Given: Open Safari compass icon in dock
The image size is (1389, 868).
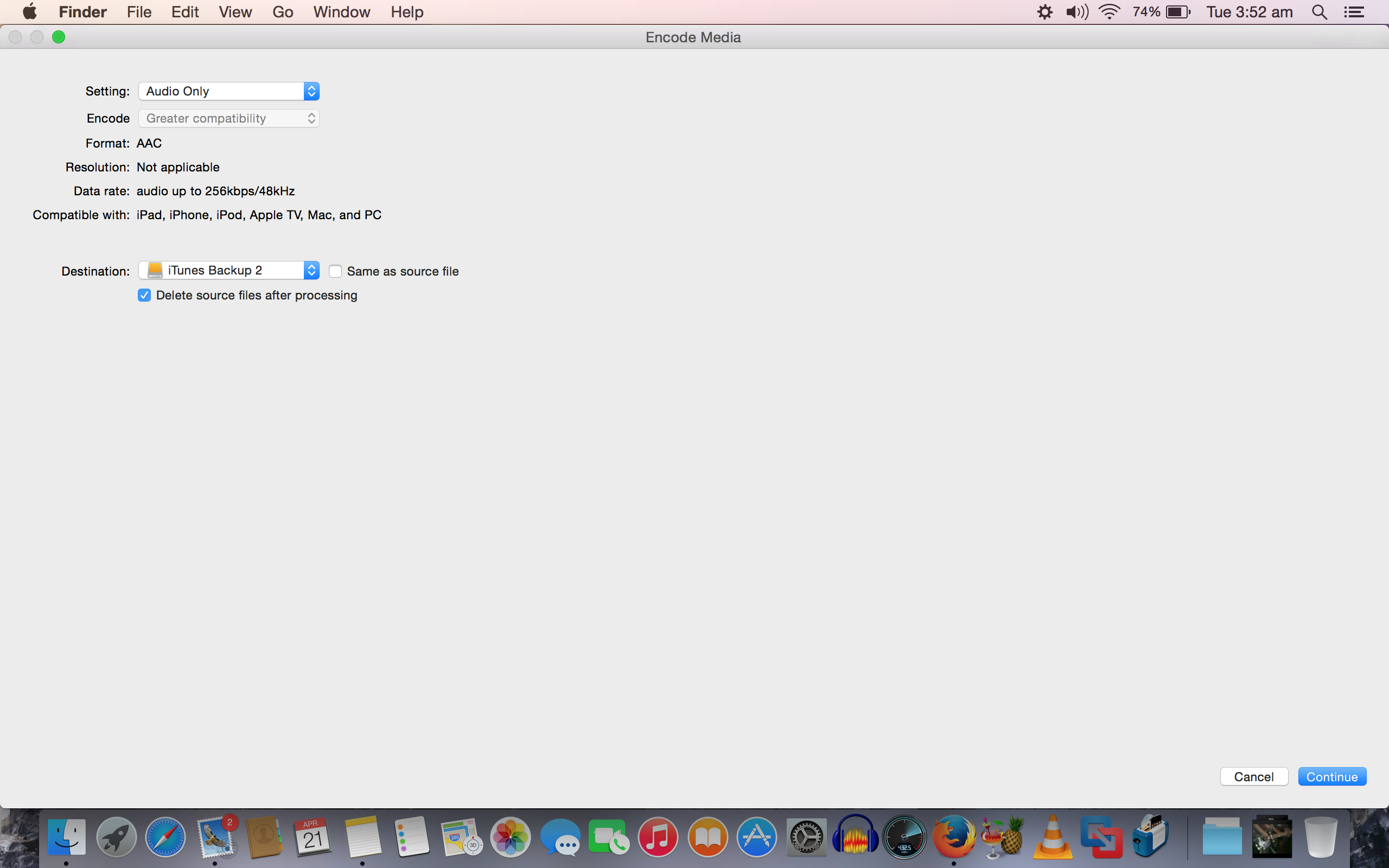Looking at the screenshot, I should (165, 837).
